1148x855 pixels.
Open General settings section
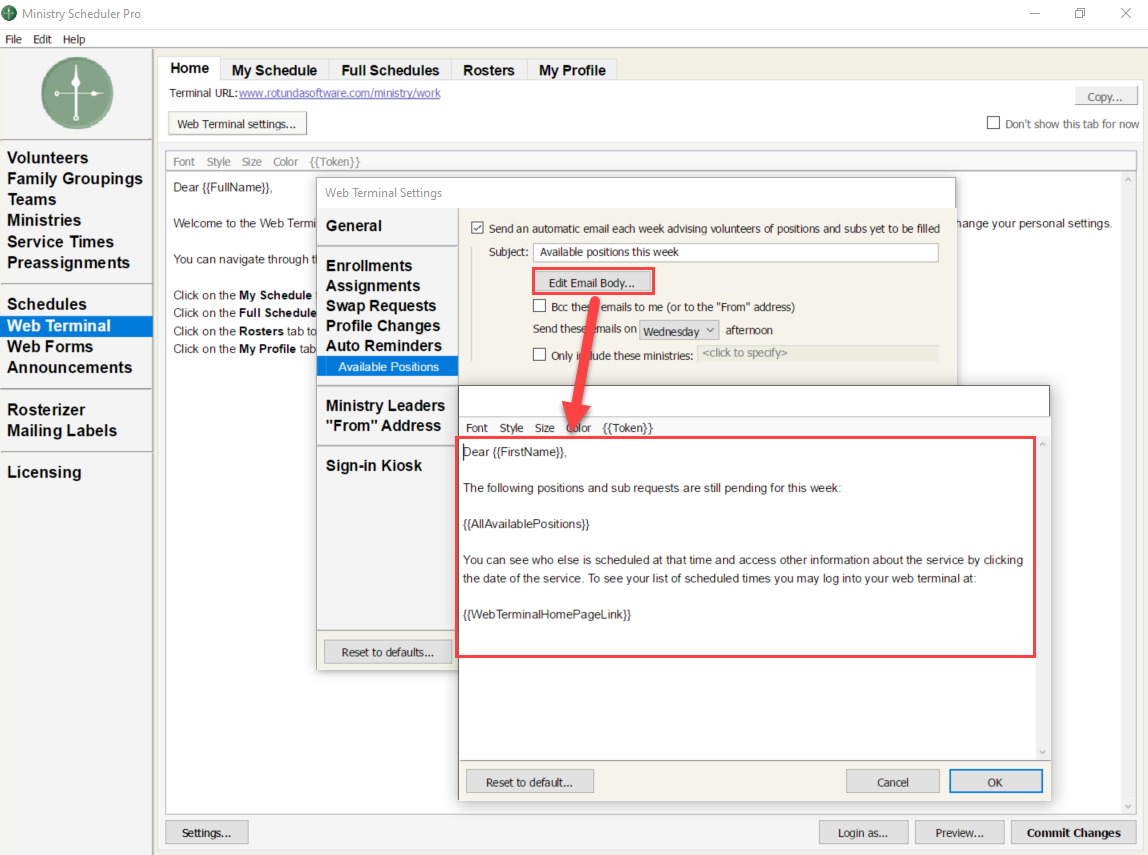pos(354,225)
